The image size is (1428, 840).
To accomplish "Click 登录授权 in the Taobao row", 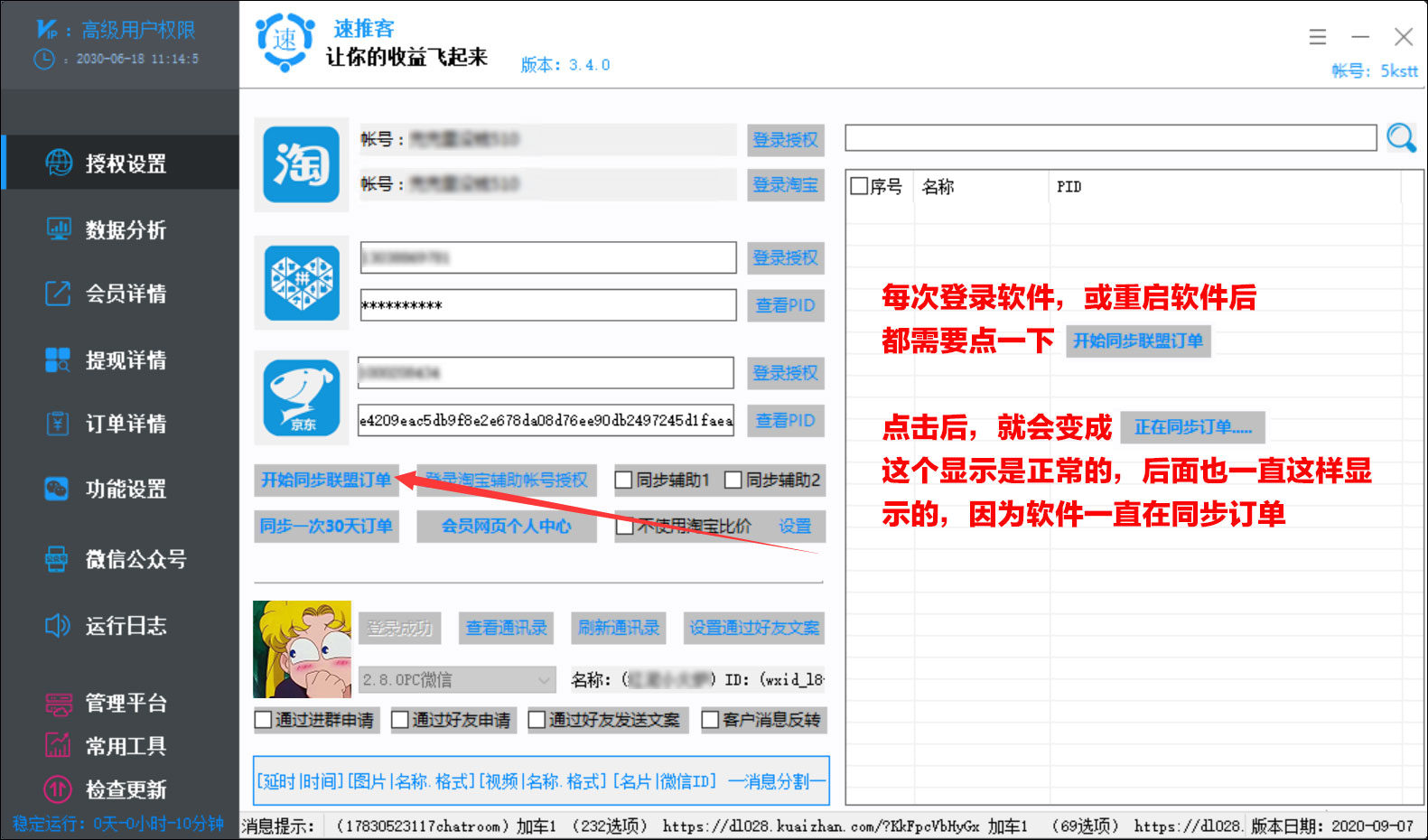I will coord(786,140).
